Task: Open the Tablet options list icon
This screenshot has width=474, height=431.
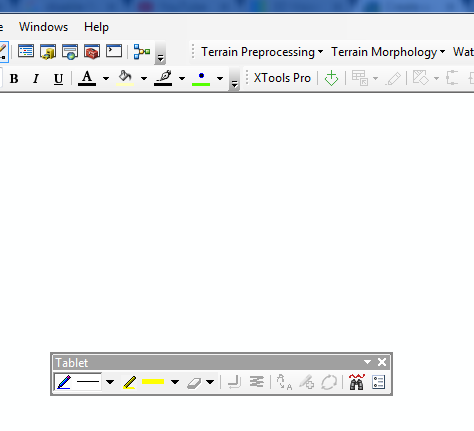Action: tap(379, 382)
